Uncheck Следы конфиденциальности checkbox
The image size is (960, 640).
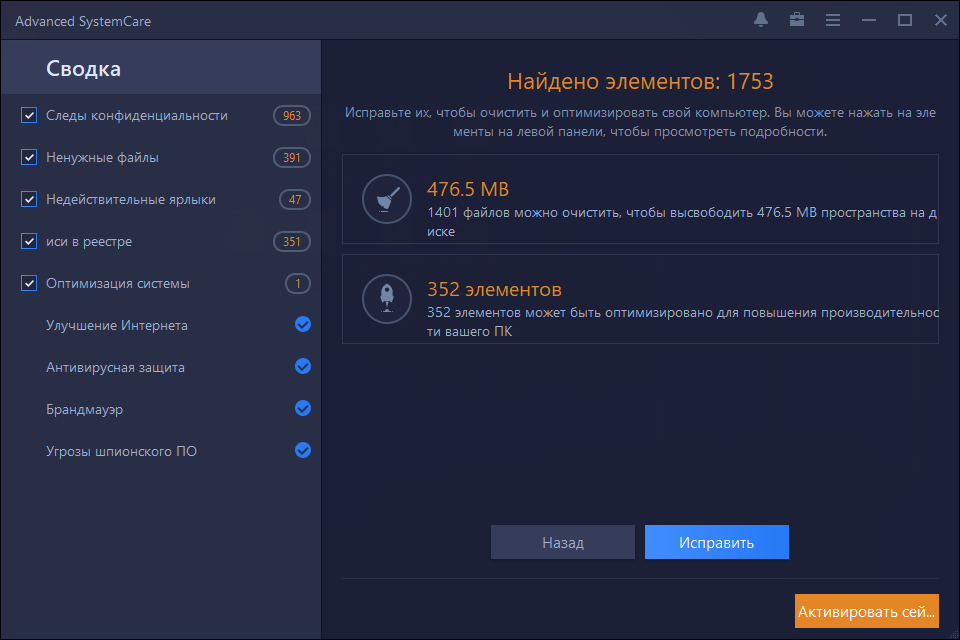(x=29, y=115)
